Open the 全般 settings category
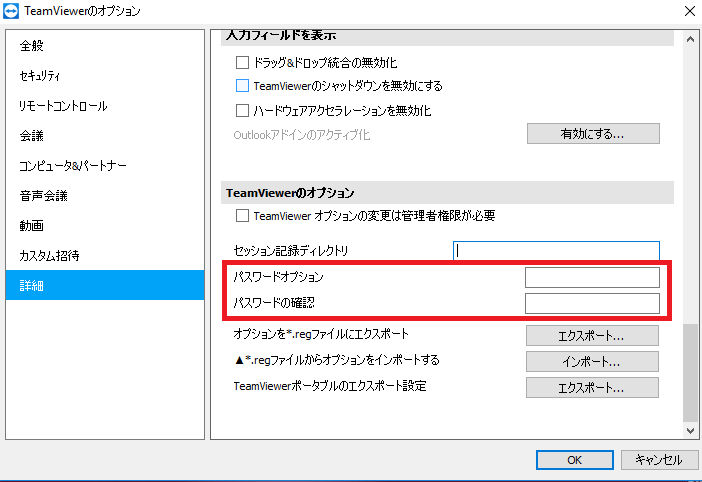The width and height of the screenshot is (702, 482). point(31,46)
